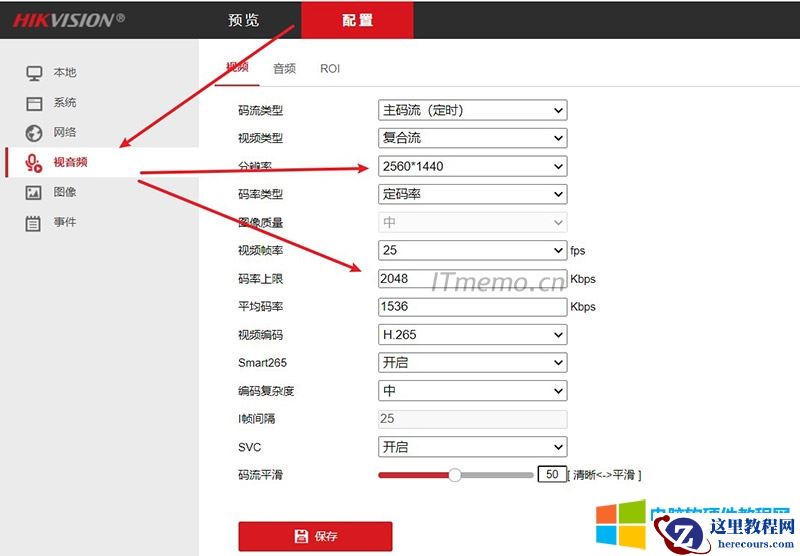The image size is (800, 556).
Task: Open the 视频类型 dropdown showing 复合流
Action: (472, 138)
